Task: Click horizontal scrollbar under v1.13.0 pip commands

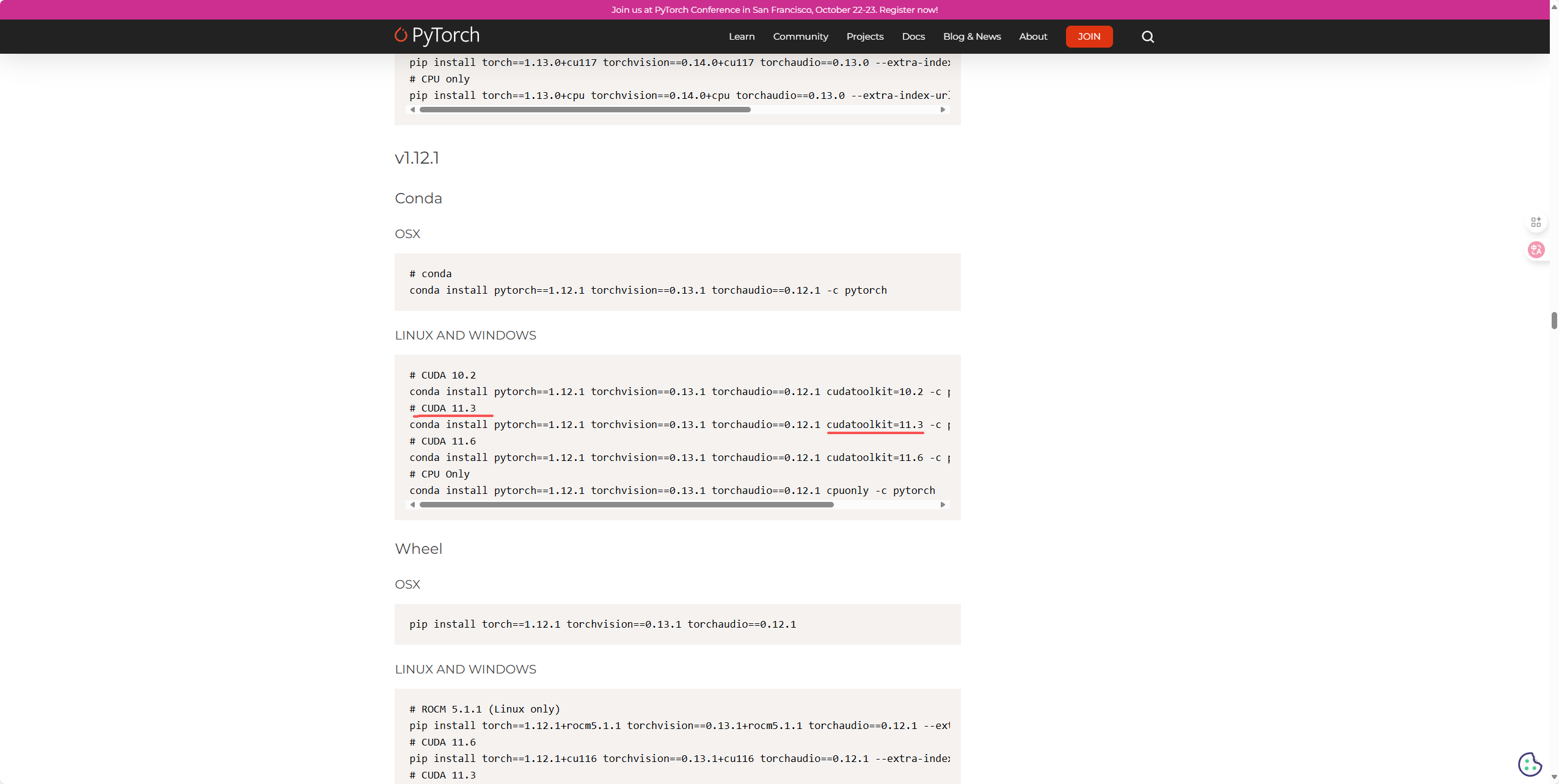Action: tap(585, 110)
